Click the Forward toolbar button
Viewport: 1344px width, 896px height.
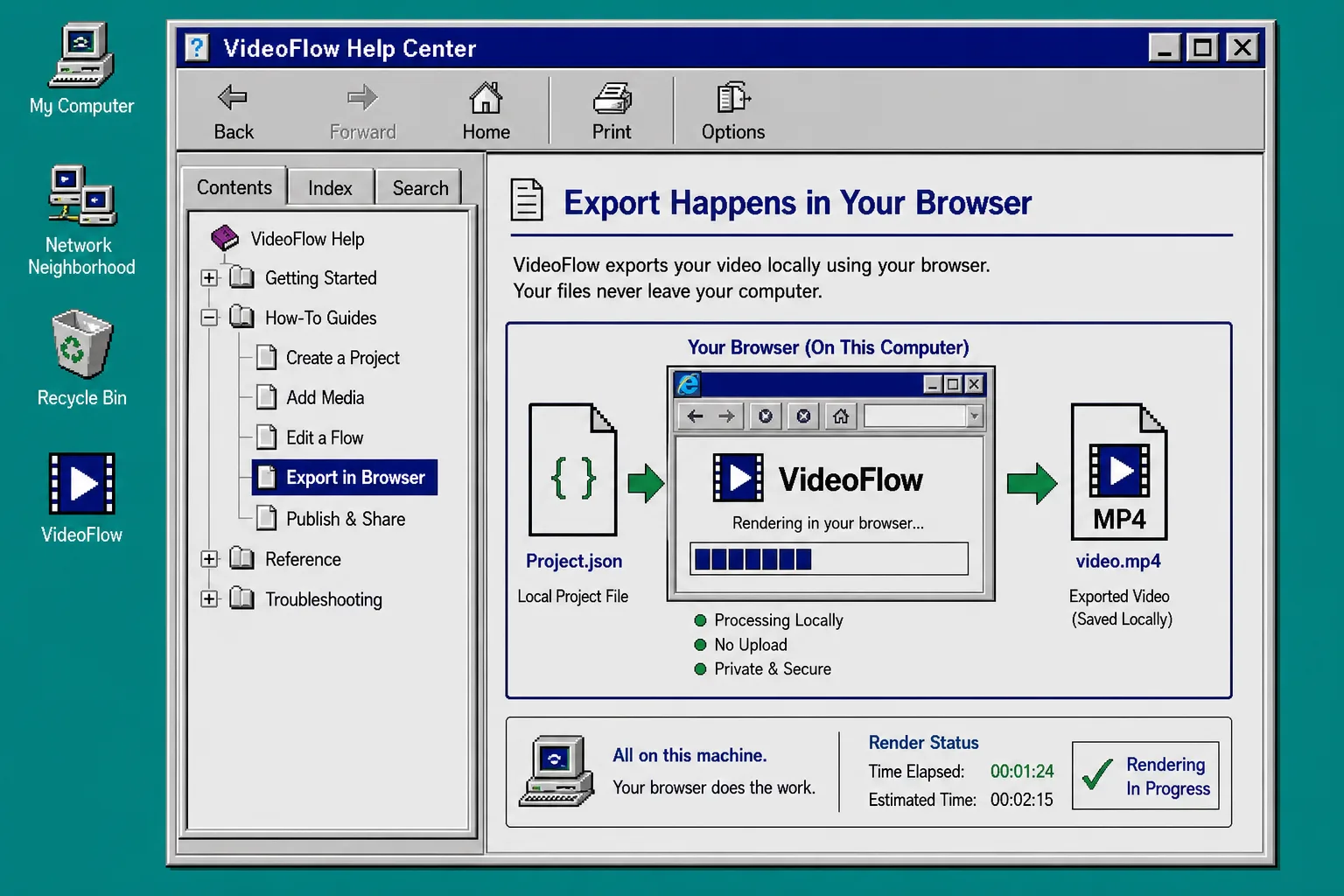click(x=362, y=112)
